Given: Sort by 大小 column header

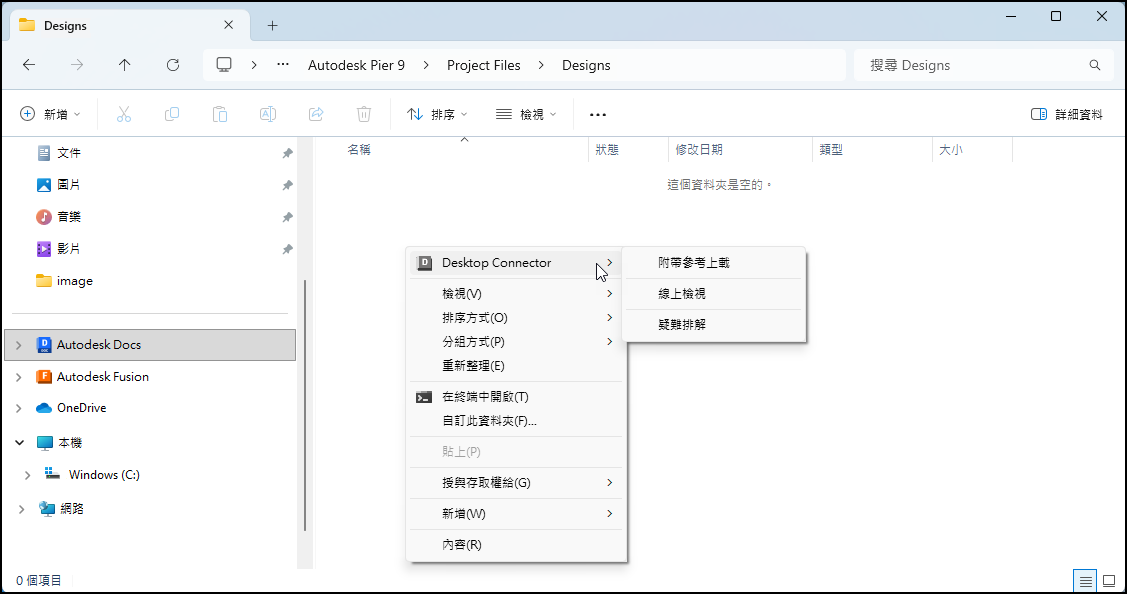Looking at the screenshot, I should click(972, 150).
